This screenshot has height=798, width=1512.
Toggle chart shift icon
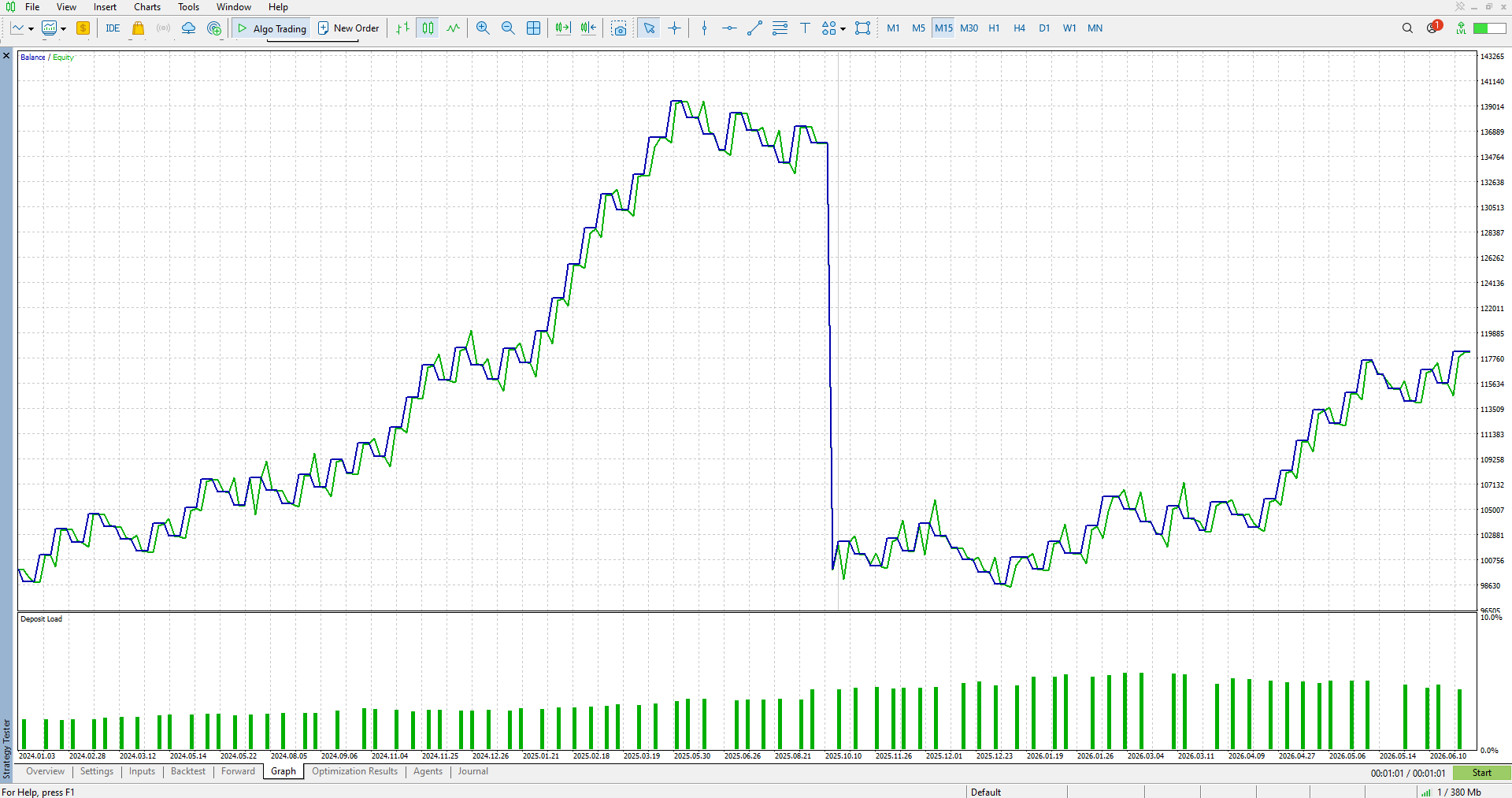(588, 28)
